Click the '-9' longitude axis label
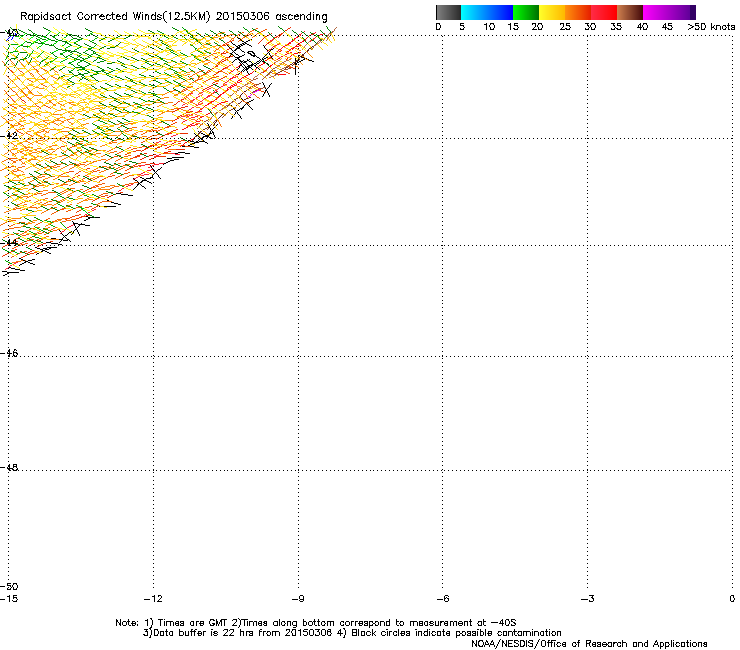The image size is (740, 650). 298,599
